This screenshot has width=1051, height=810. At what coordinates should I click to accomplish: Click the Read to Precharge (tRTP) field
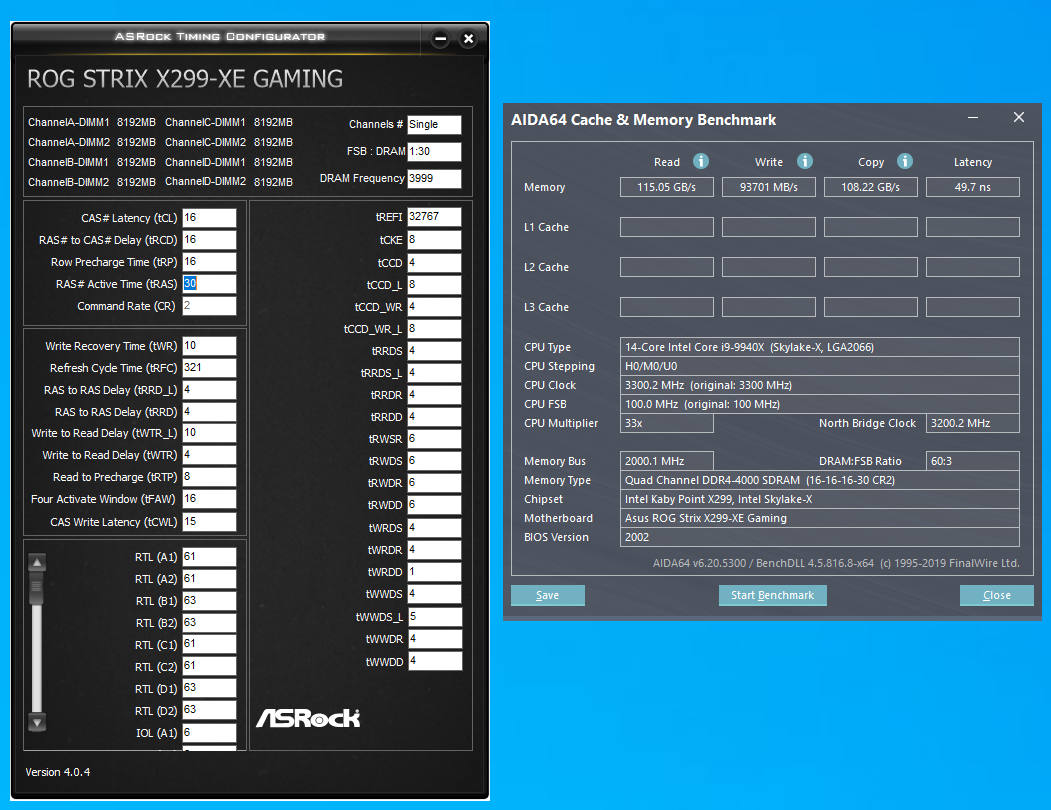click(x=209, y=477)
